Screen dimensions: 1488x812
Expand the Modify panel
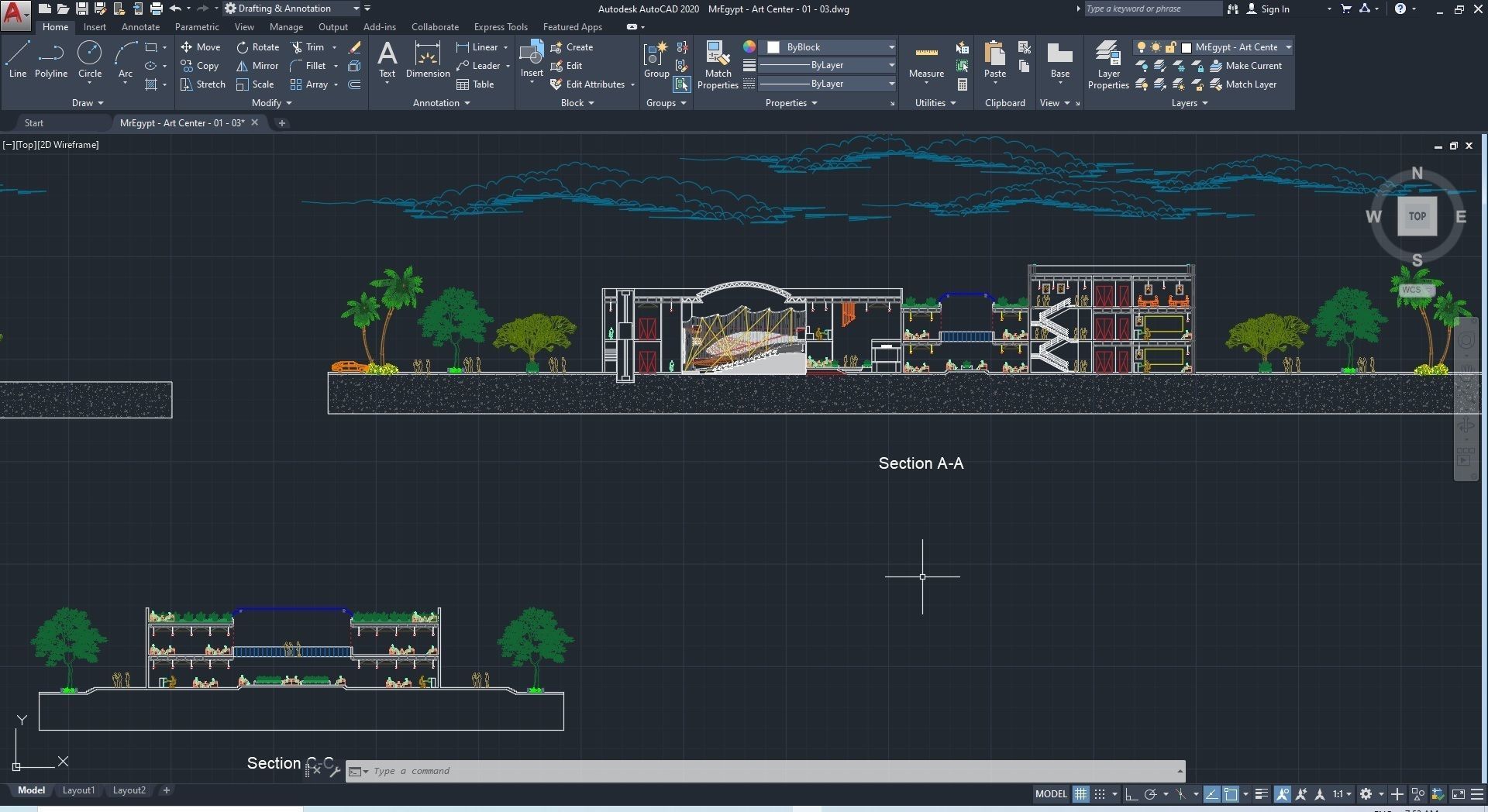point(271,103)
